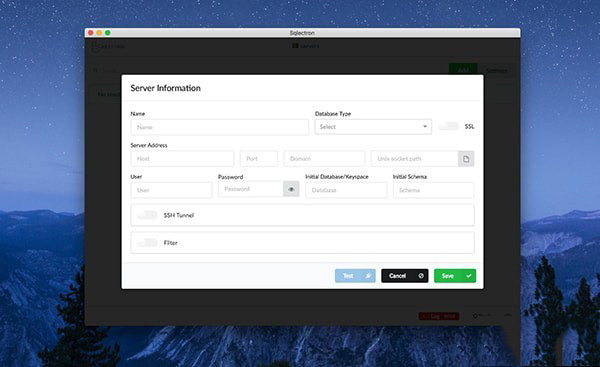Image resolution: width=600 pixels, height=367 pixels.
Task: Click the User input field
Action: click(x=171, y=190)
